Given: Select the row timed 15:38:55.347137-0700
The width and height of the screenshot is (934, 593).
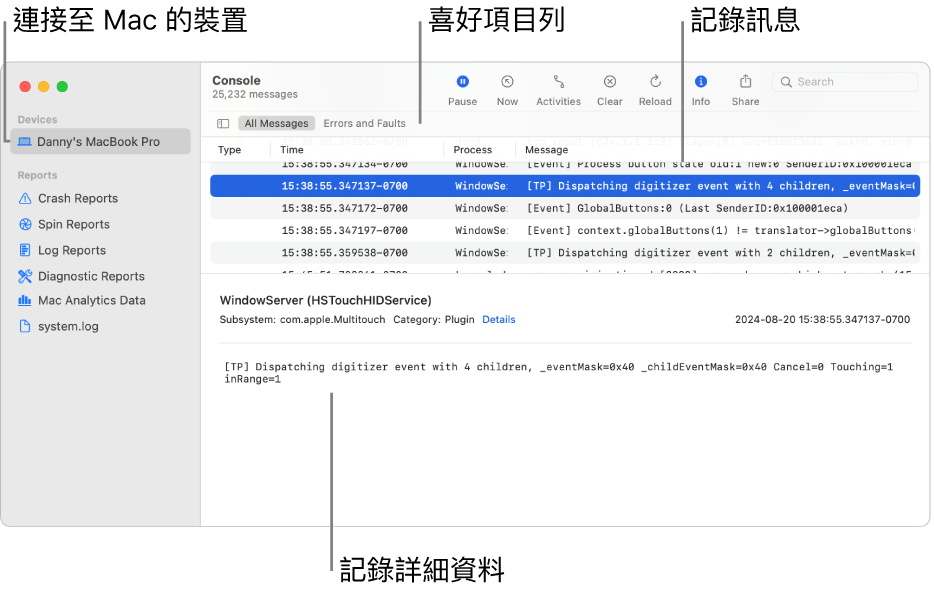Looking at the screenshot, I should click(x=565, y=186).
